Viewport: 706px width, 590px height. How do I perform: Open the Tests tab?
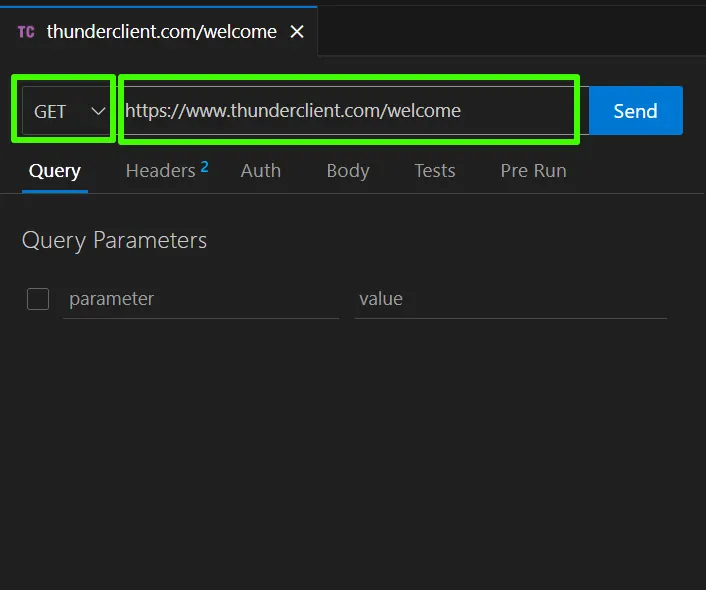(x=435, y=171)
